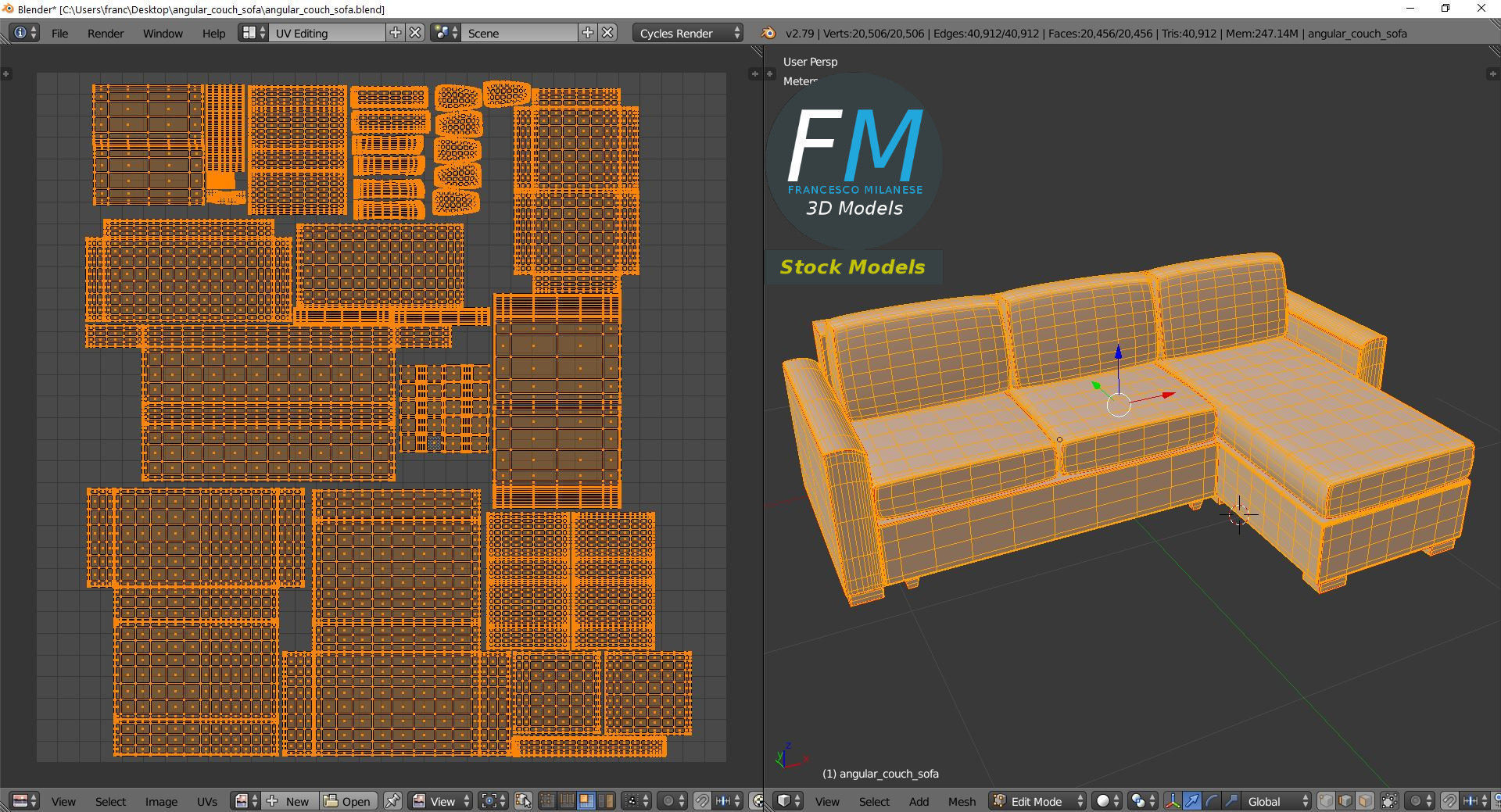The width and height of the screenshot is (1501, 812).
Task: Open the Global transform orientation dropdown
Action: tap(1276, 801)
